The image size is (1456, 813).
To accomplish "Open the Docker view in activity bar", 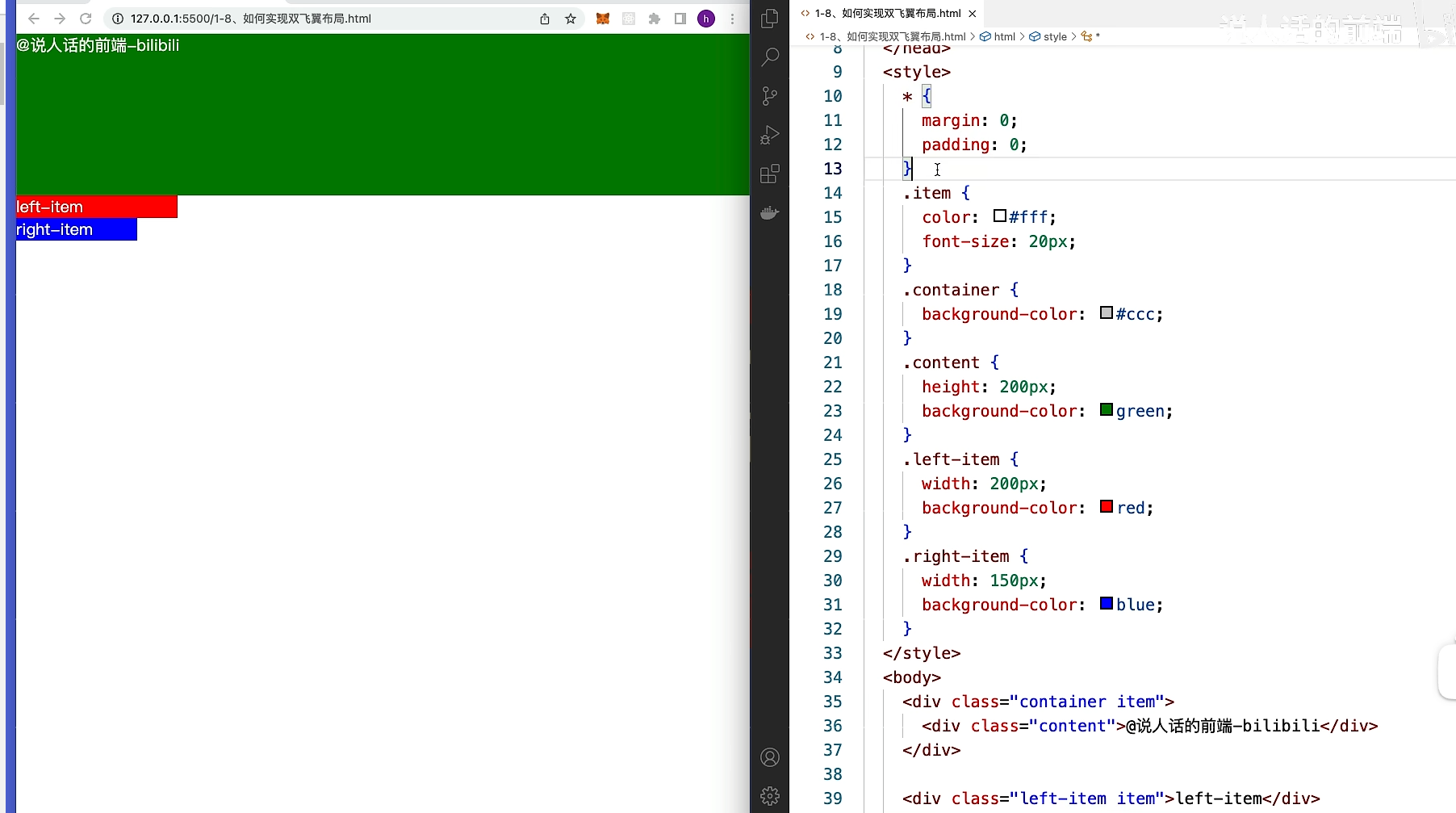I will (770, 213).
